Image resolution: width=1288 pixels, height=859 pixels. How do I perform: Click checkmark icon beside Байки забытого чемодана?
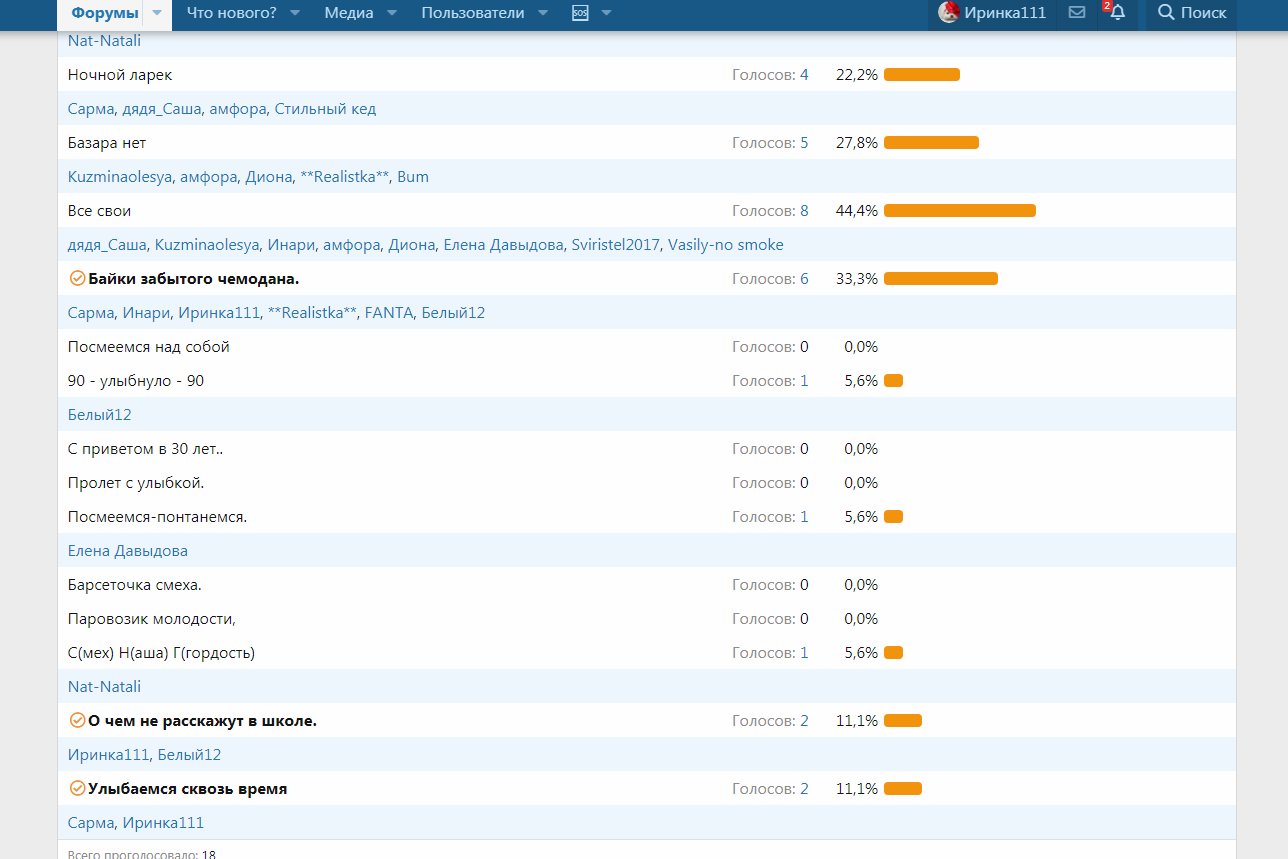pyautogui.click(x=77, y=279)
